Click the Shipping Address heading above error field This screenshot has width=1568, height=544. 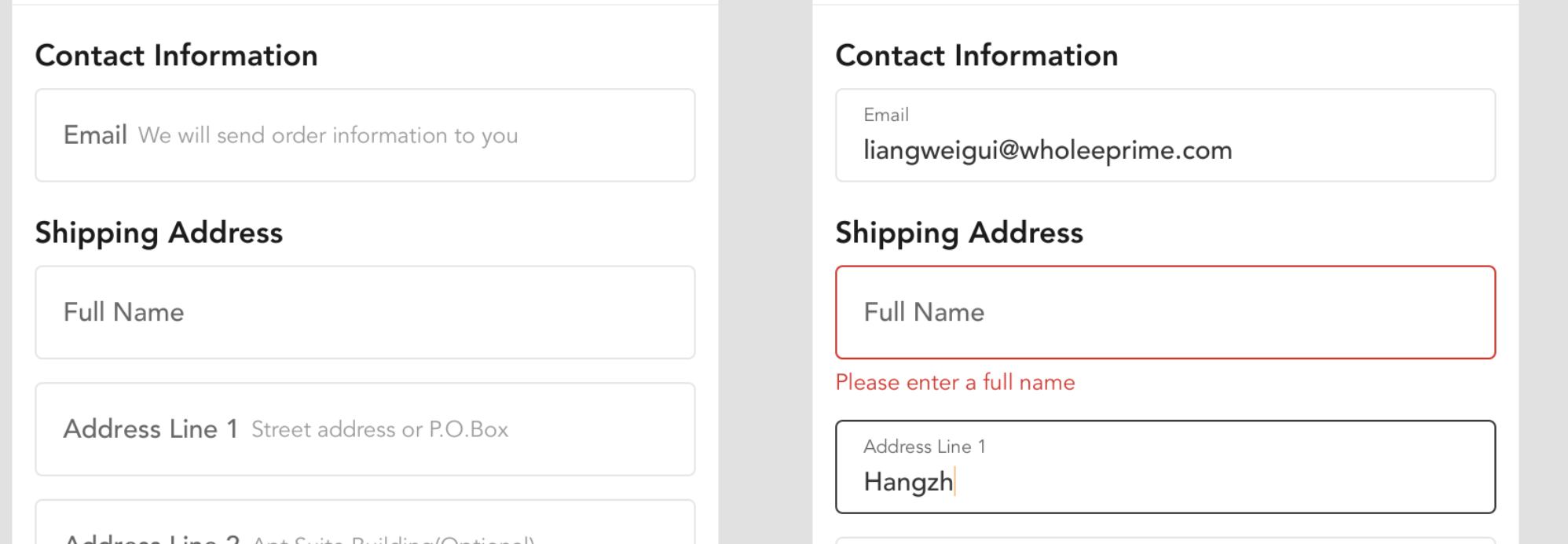coord(959,233)
